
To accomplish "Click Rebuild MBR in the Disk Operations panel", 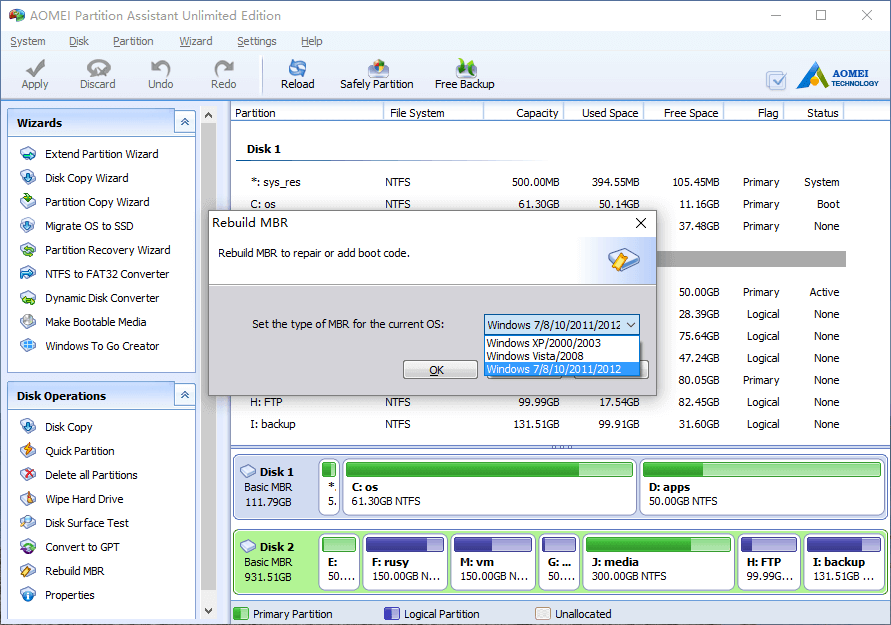I will pyautogui.click(x=74, y=571).
